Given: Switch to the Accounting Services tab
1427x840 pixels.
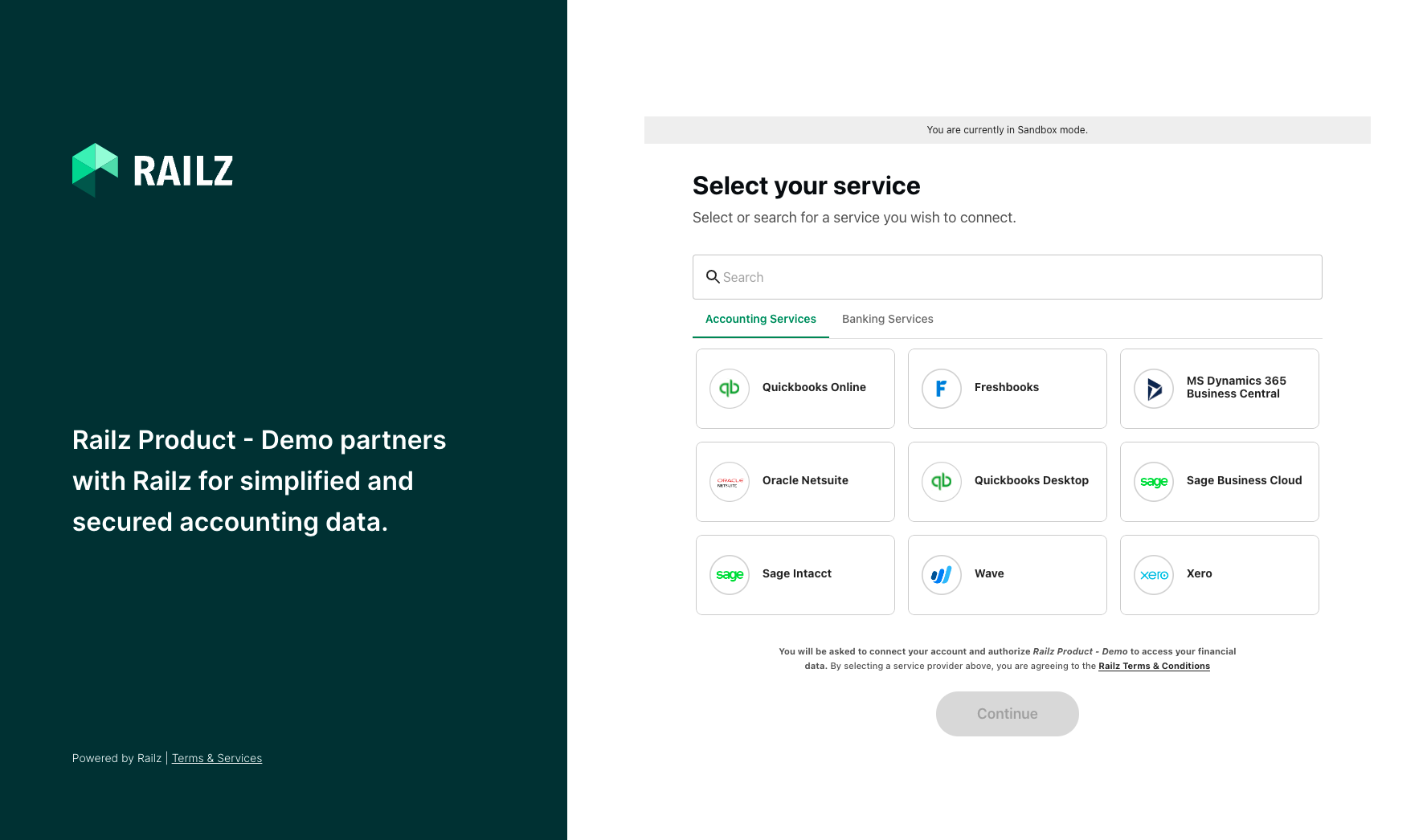Looking at the screenshot, I should (x=761, y=319).
